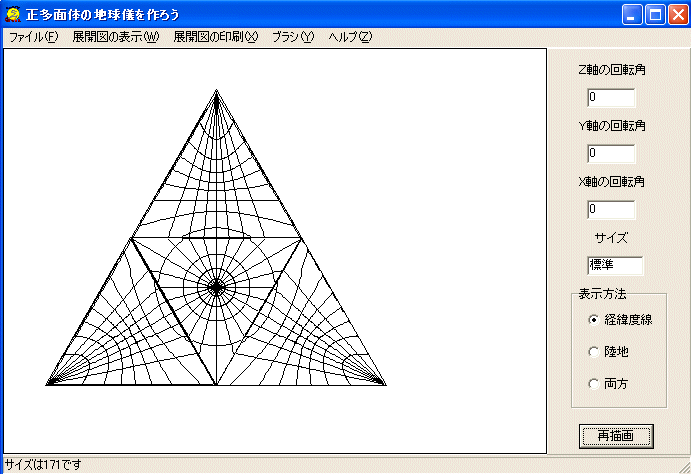
Task: Click the Y軸の回転角 input field
Action: click(x=611, y=154)
